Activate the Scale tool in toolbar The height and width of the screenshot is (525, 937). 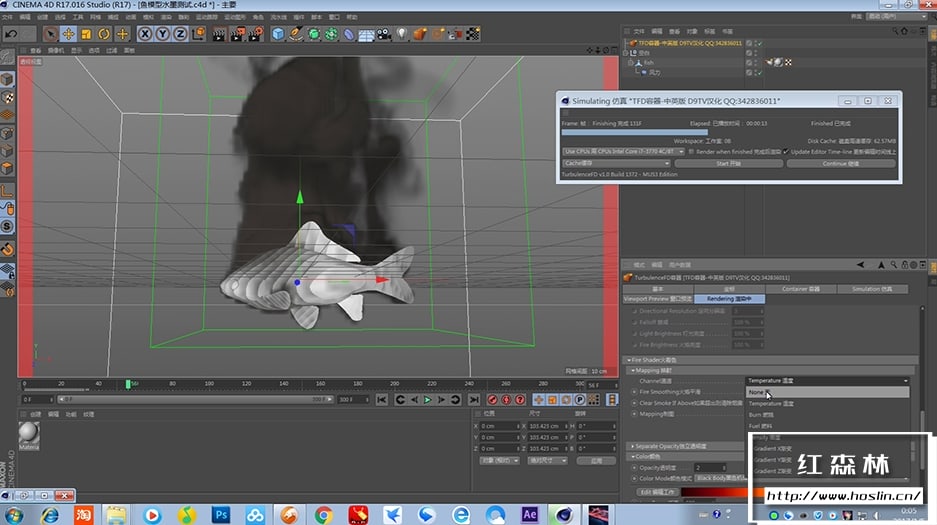click(x=86, y=34)
